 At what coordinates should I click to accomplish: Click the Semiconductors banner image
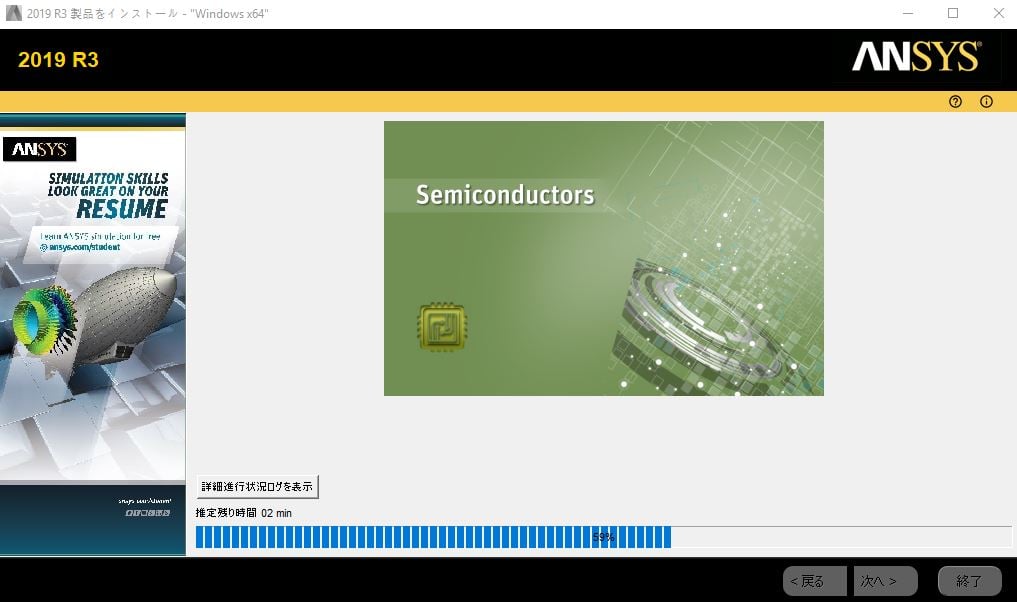click(604, 258)
